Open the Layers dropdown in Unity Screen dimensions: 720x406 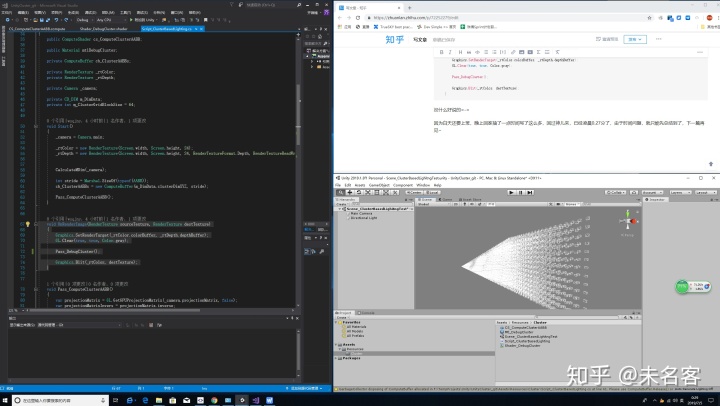[x=680, y=192]
